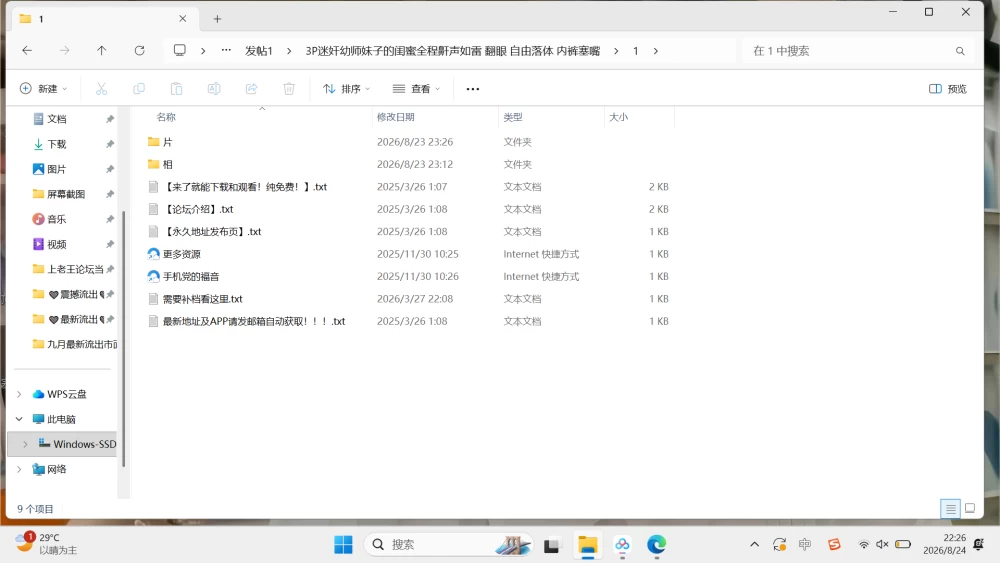Open the 新建 new item menu
Screen dimensions: 1000x563
coord(43,89)
